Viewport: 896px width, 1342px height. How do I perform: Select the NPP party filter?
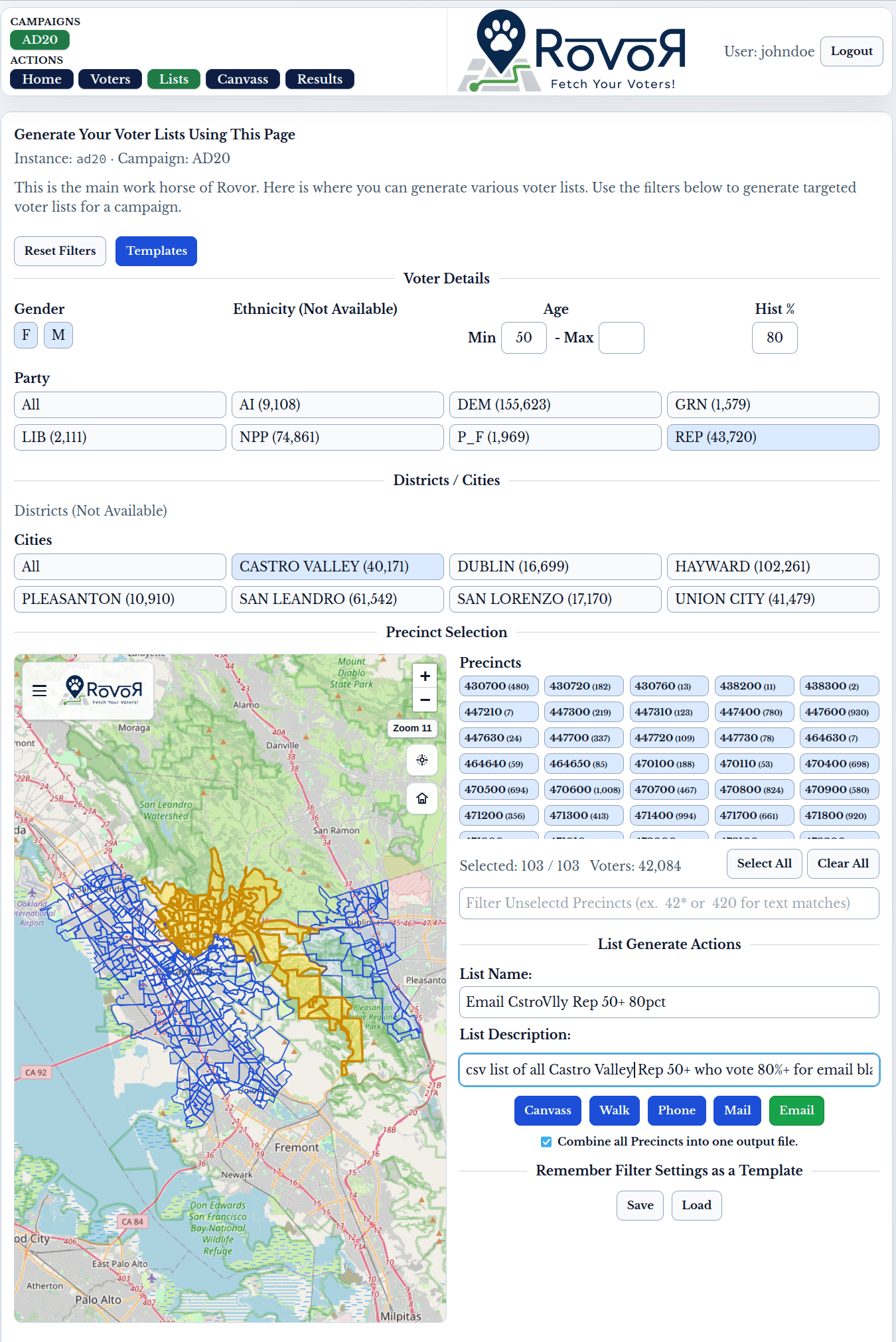(337, 437)
